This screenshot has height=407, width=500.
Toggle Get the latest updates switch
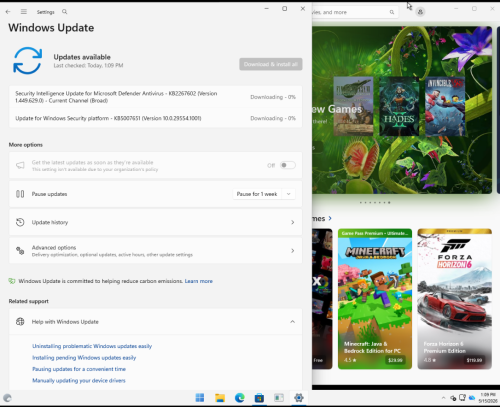288,165
